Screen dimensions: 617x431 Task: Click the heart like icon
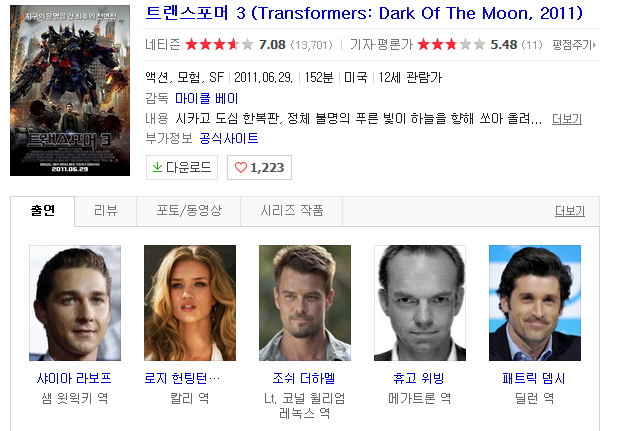240,167
